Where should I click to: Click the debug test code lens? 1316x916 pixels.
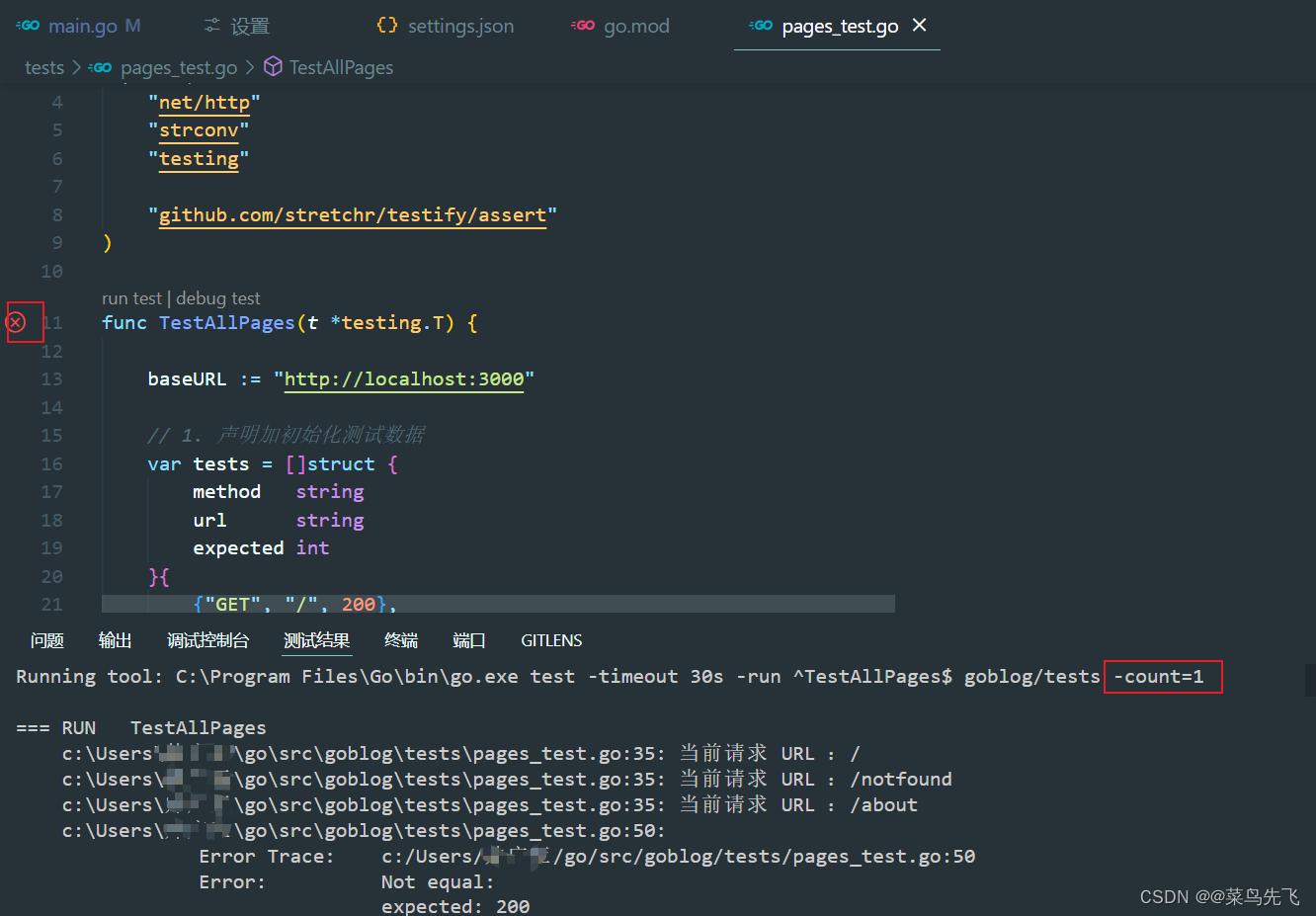[x=218, y=298]
